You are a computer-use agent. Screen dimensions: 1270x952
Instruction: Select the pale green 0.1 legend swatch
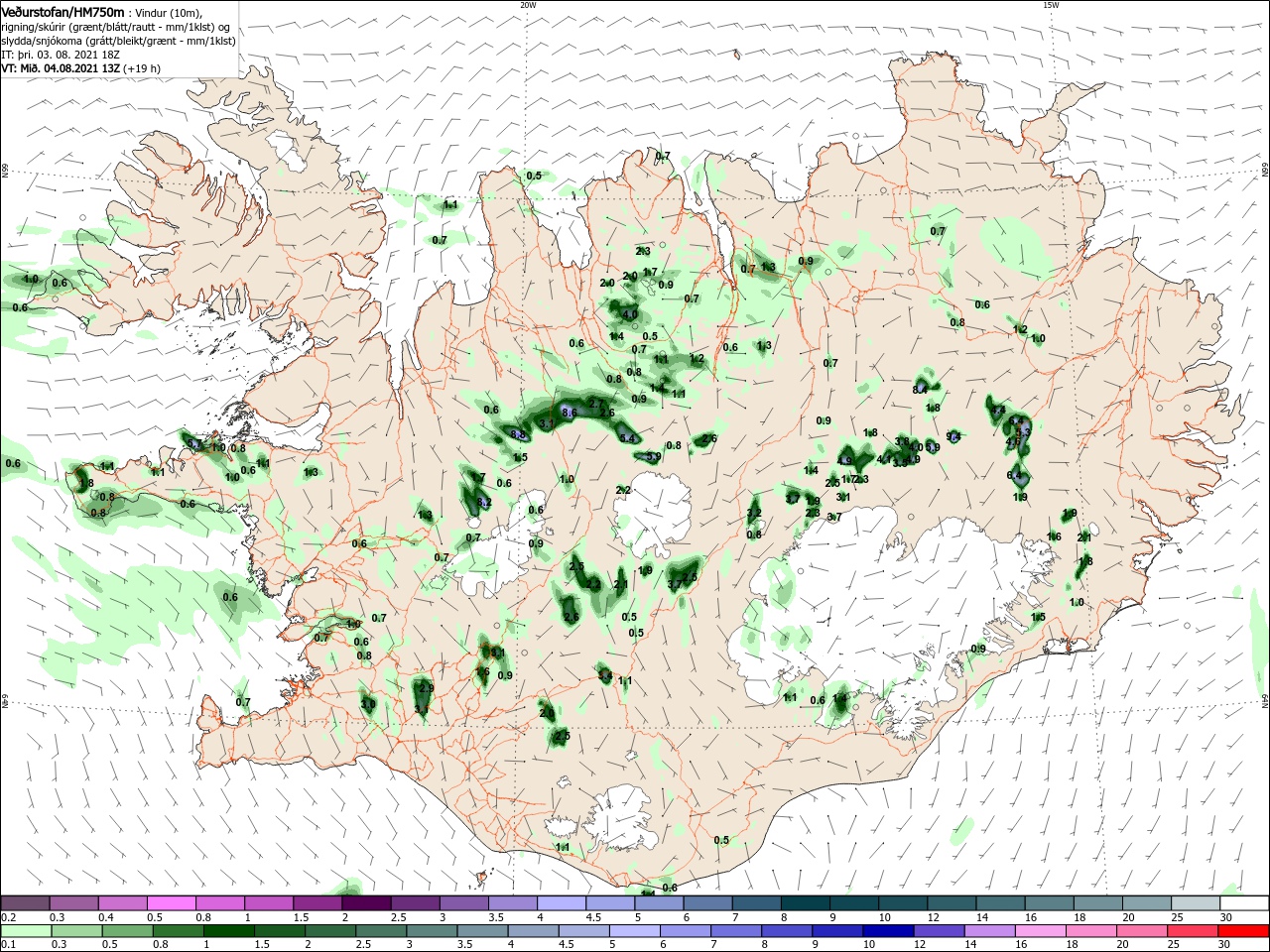[25, 931]
